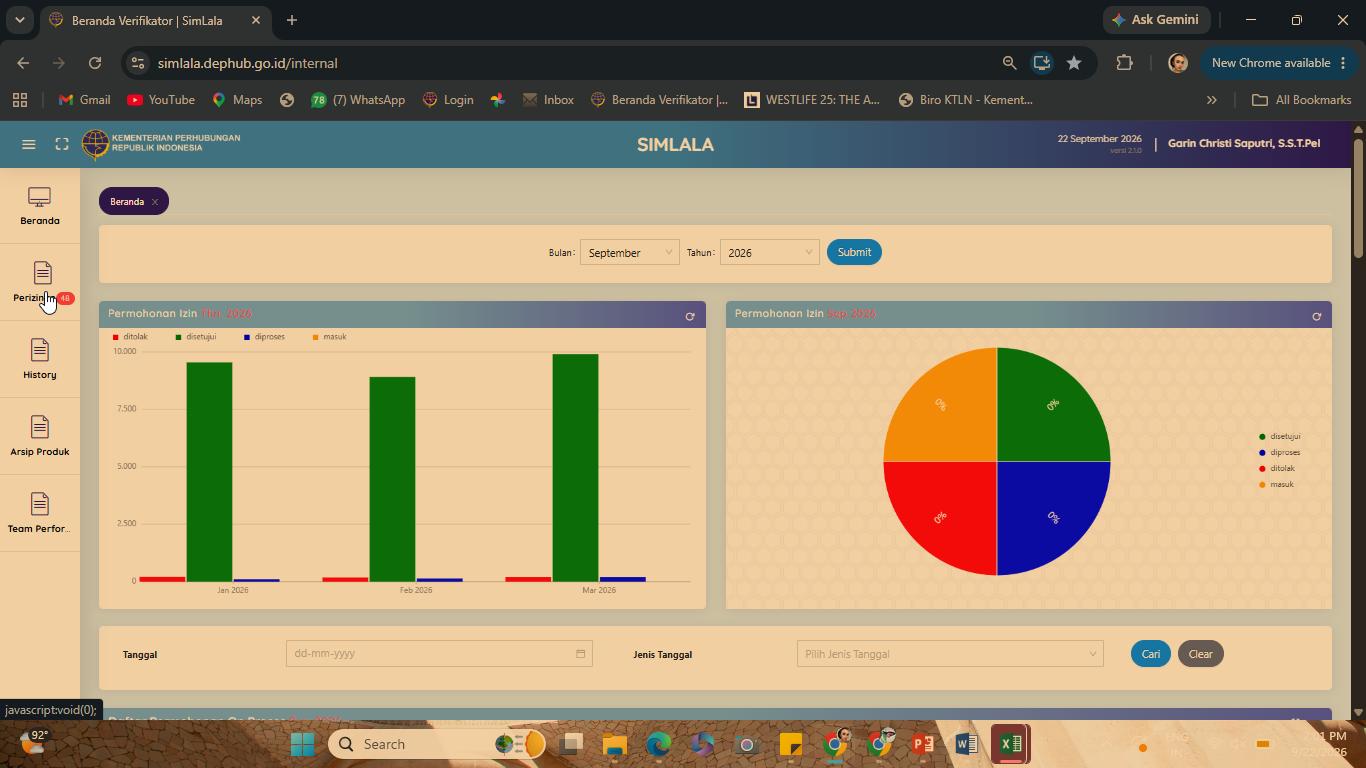
Task: Submit the month and year filter
Action: [854, 252]
